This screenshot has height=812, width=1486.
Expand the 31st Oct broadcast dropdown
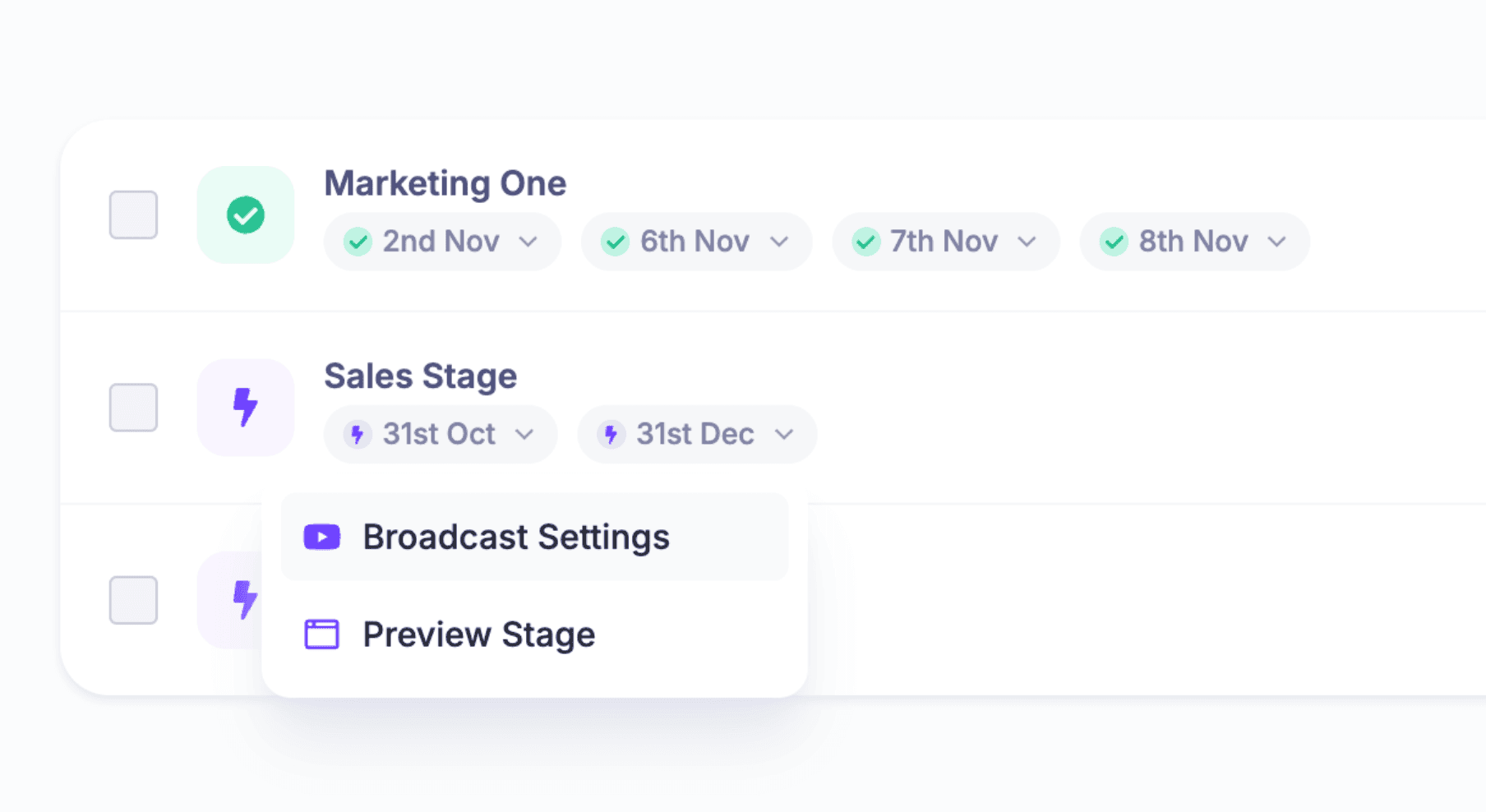point(526,435)
